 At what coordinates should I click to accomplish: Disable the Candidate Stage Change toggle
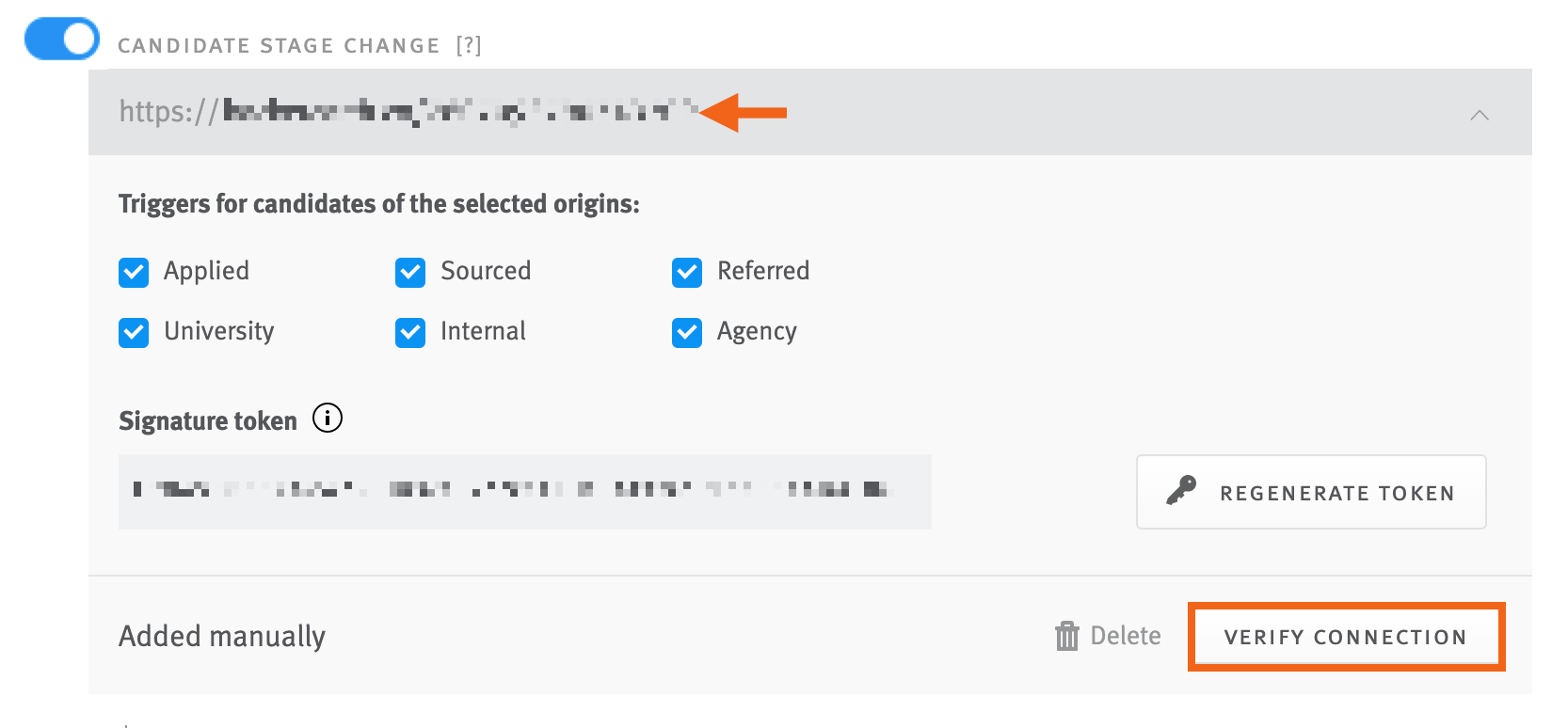(60, 39)
